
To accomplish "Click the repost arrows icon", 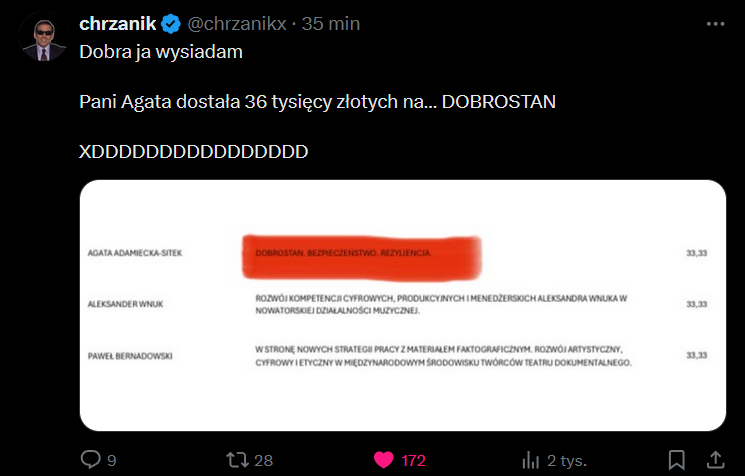I will coord(237,460).
